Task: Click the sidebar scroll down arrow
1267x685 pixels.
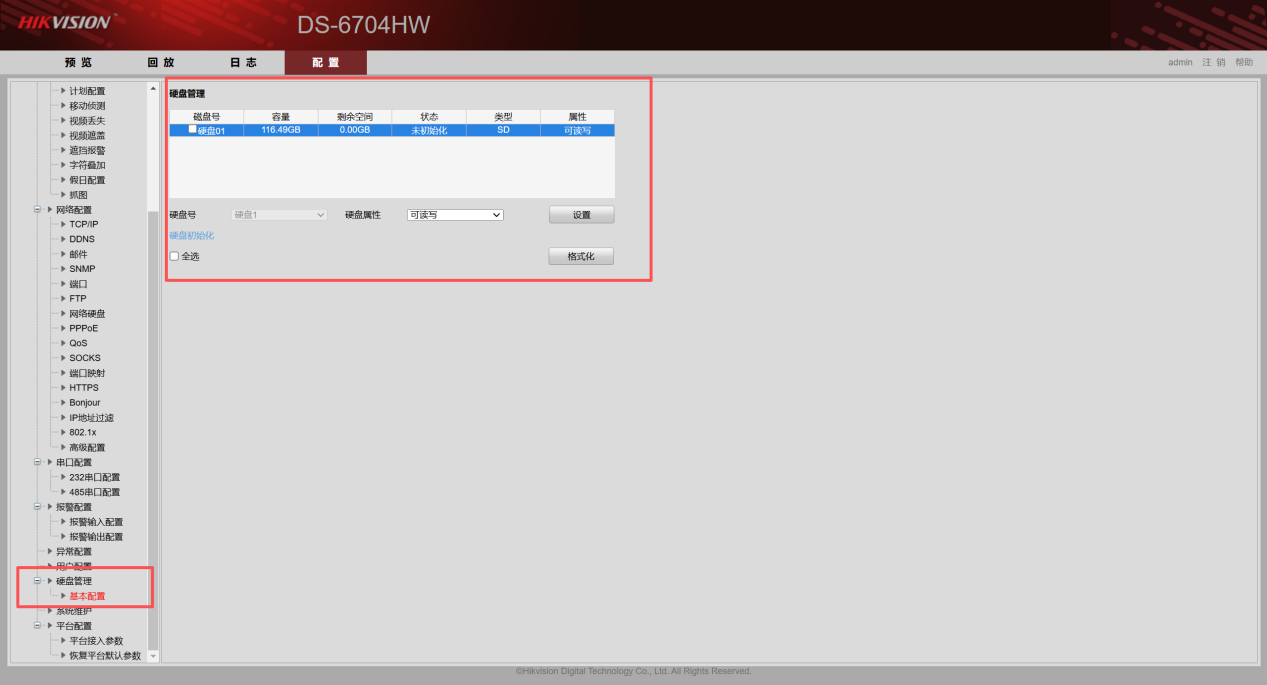Action: 153,656
